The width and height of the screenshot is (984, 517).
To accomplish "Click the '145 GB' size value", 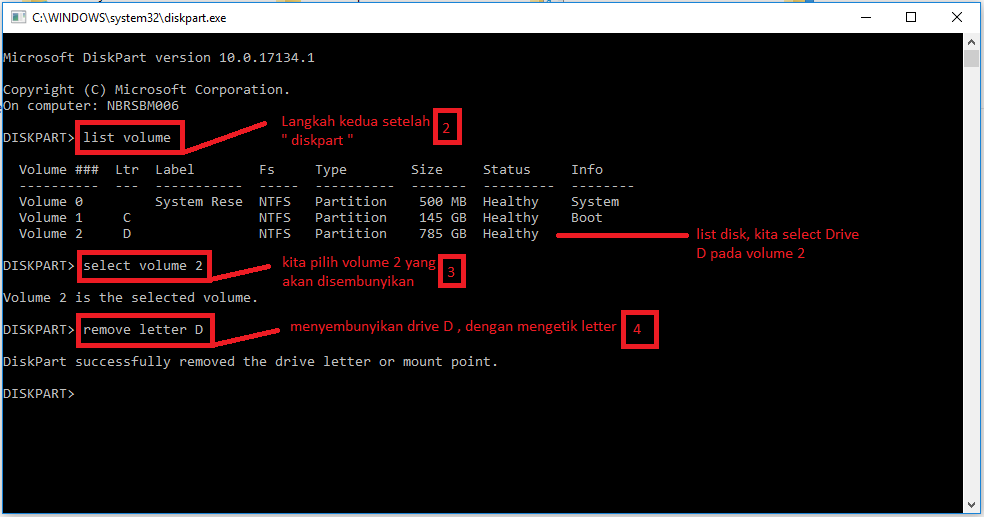I will point(443,218).
